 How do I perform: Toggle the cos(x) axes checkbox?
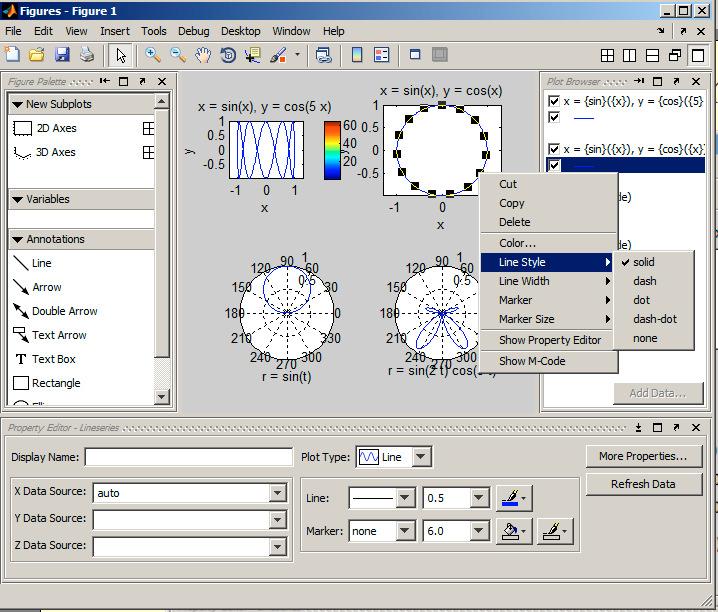[554, 149]
